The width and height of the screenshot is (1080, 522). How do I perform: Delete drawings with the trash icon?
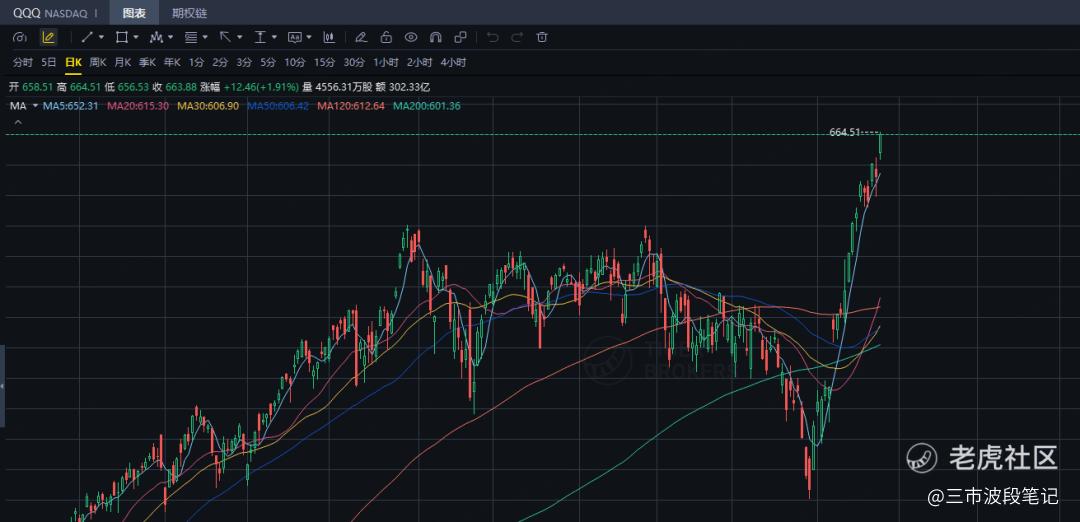tap(542, 37)
